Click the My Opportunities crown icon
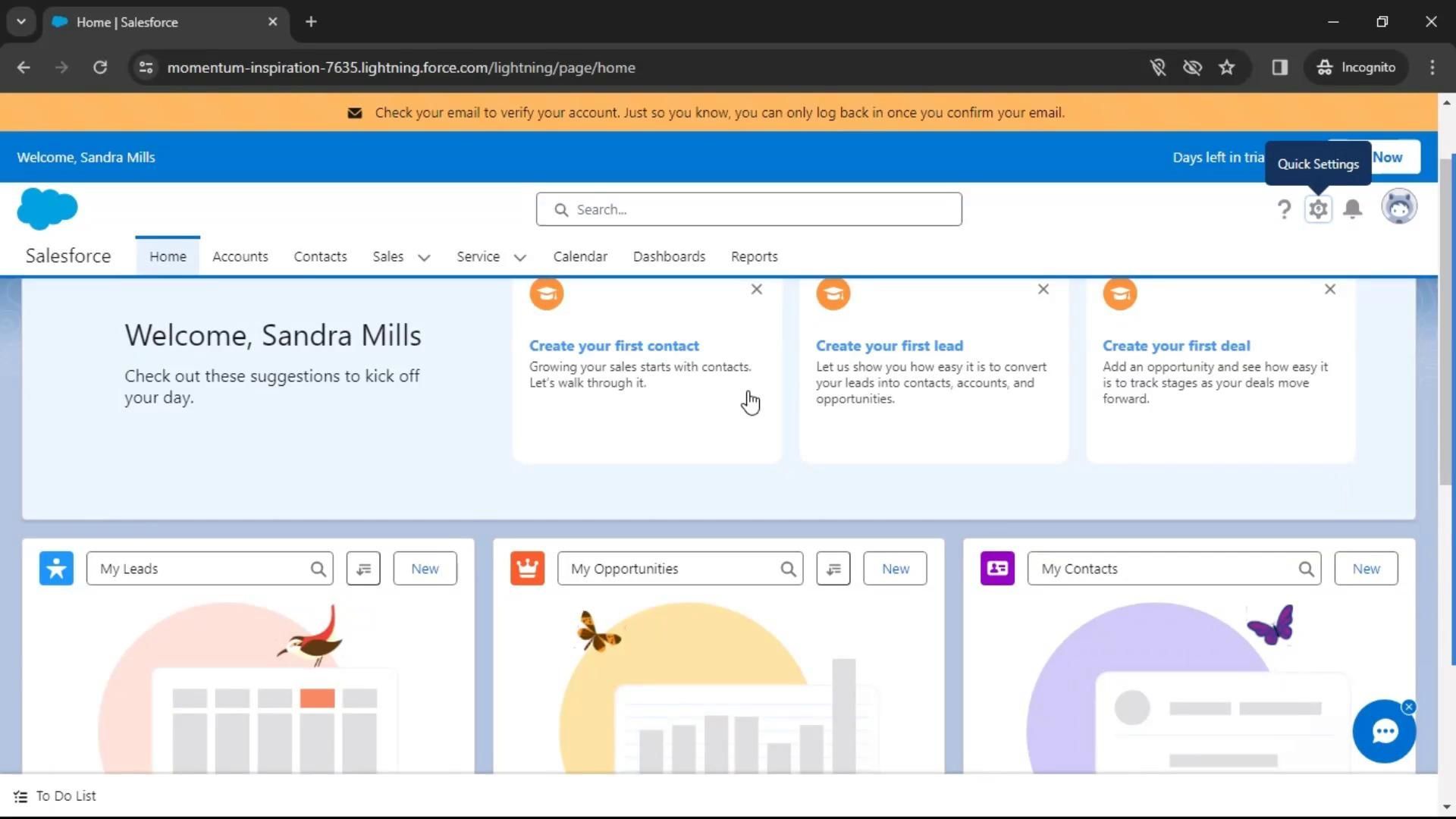This screenshot has width=1456, height=819. (527, 568)
